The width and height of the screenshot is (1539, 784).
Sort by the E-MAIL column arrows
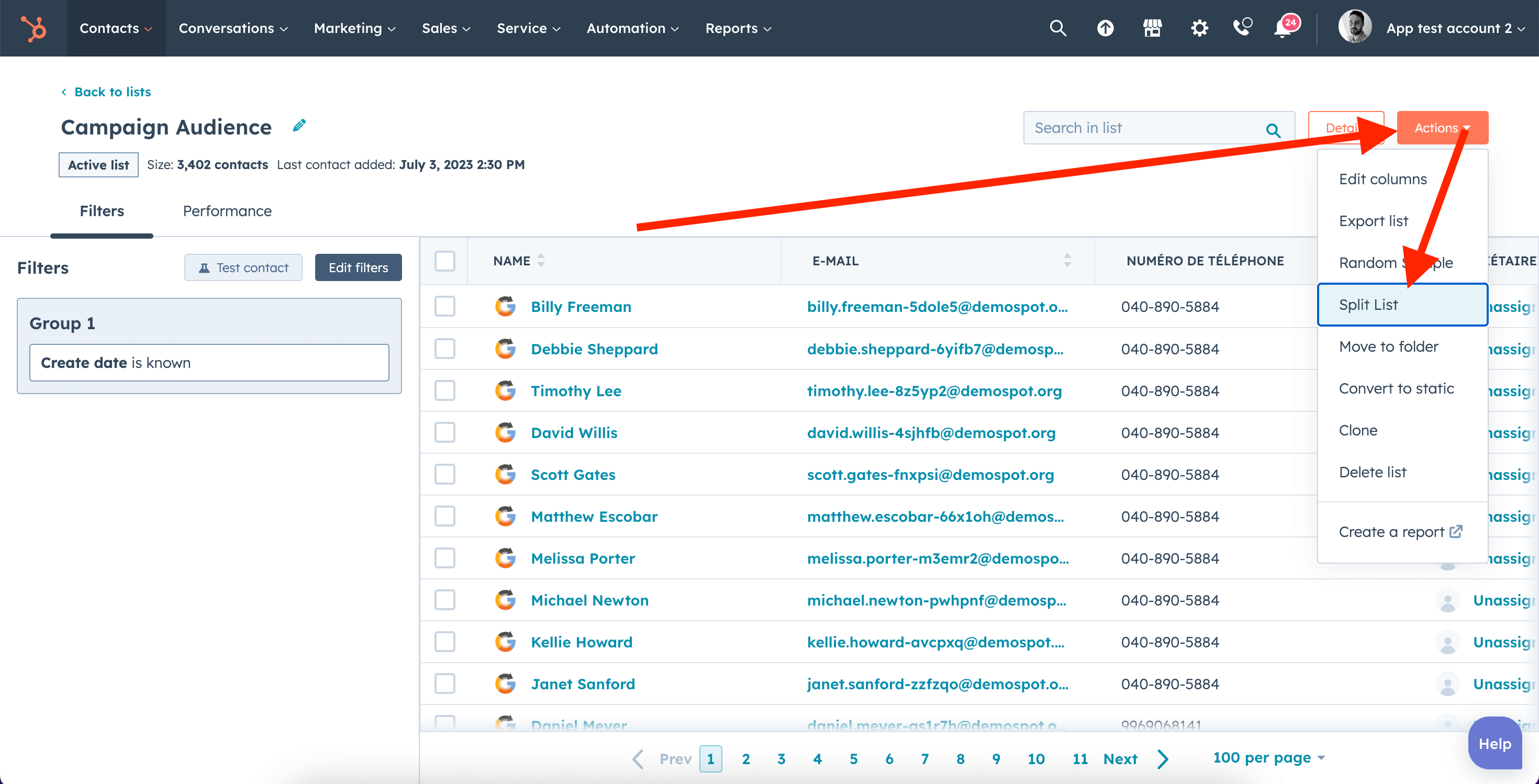1067,260
